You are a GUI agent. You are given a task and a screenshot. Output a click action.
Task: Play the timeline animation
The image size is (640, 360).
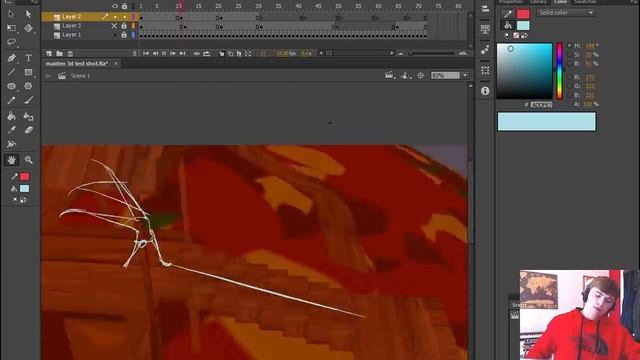coord(164,53)
